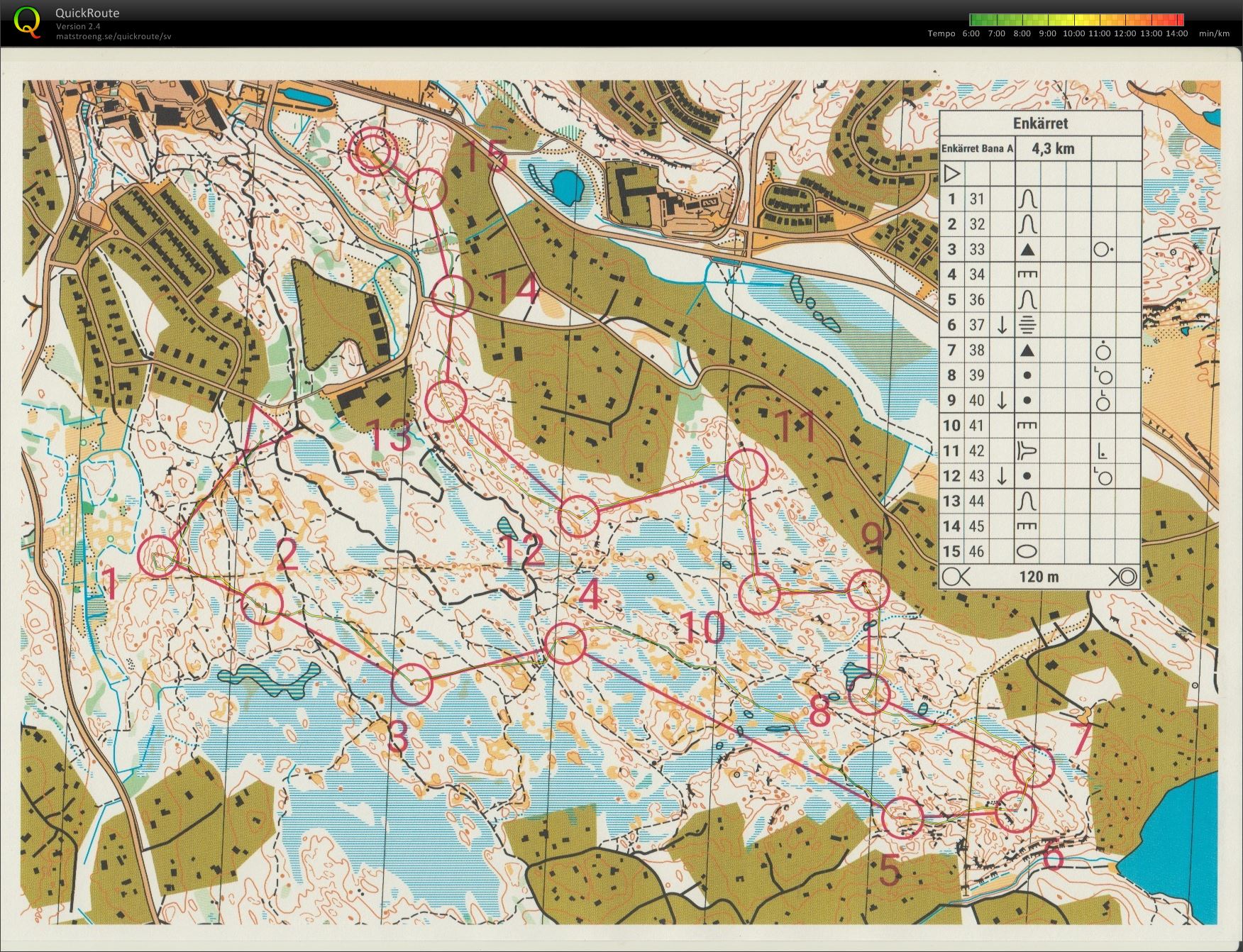Select control circle 4 on the map
The image size is (1243, 952).
point(565,643)
